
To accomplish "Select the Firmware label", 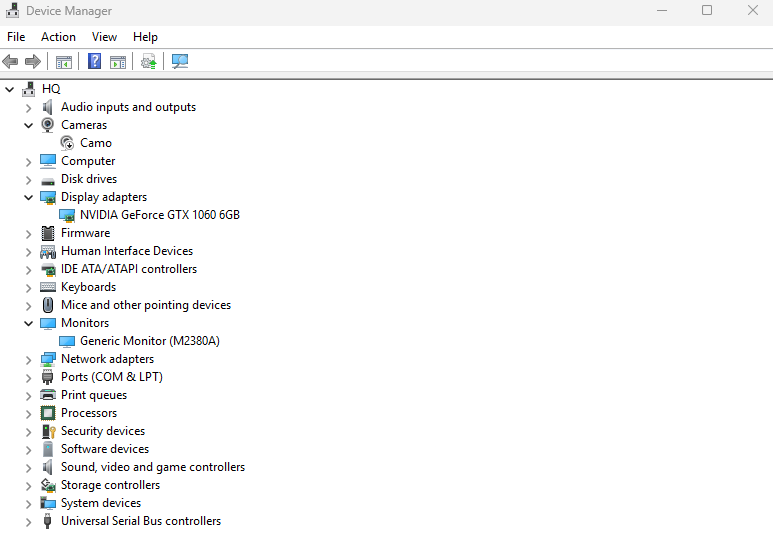I will pos(85,233).
